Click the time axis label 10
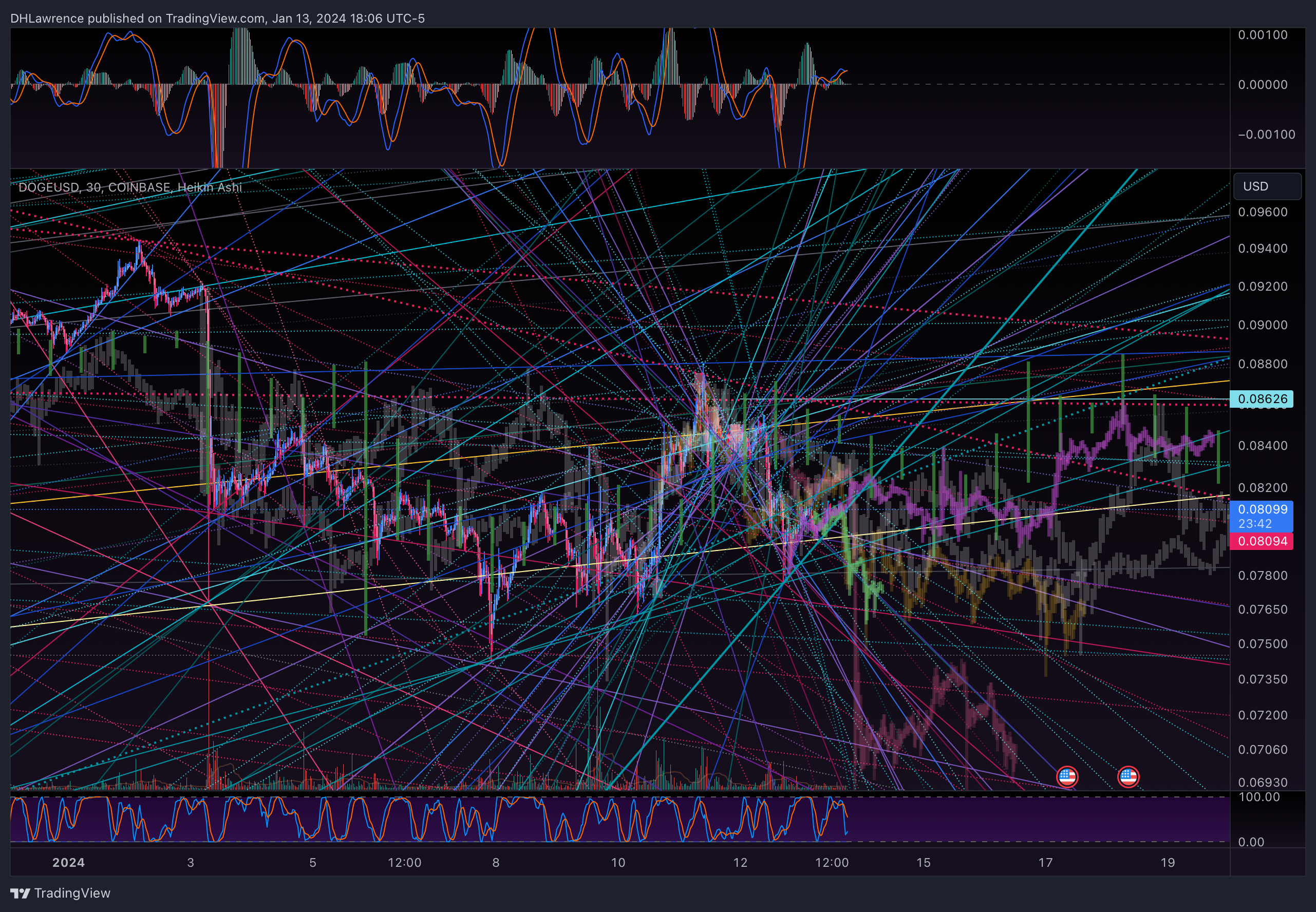Screen dimensions: 1316x912 click(618, 862)
